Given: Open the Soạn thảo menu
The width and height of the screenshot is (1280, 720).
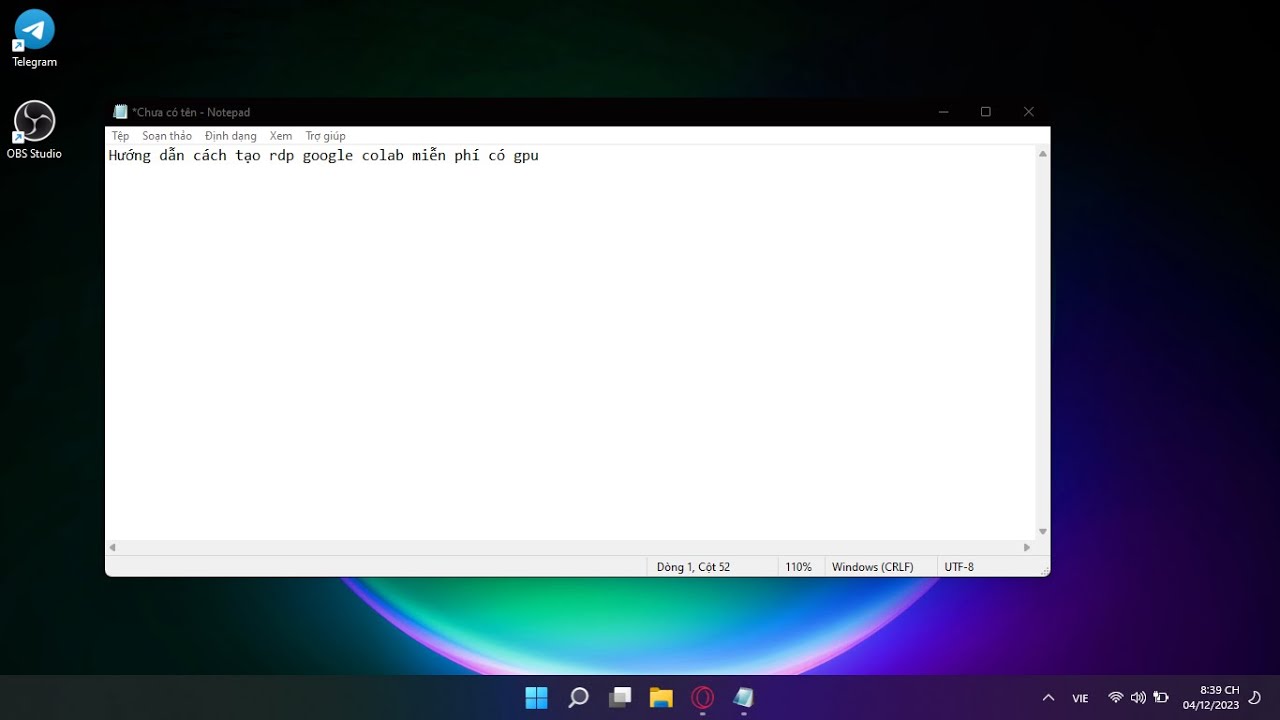Looking at the screenshot, I should (167, 136).
